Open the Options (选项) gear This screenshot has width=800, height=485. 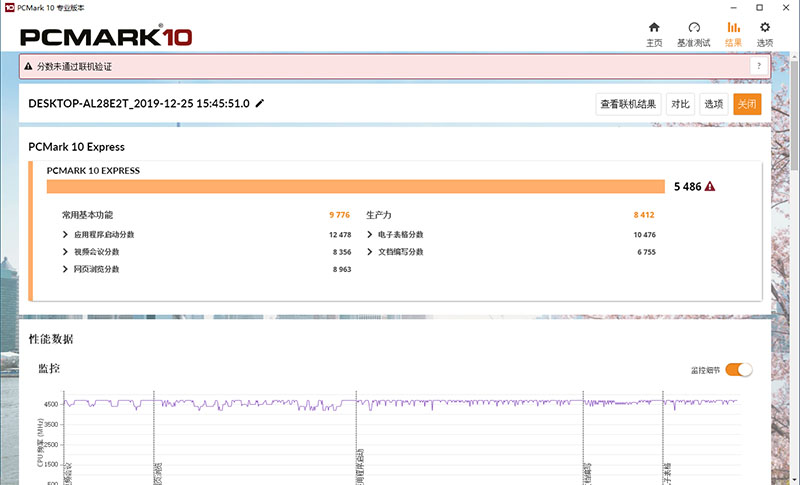click(764, 34)
